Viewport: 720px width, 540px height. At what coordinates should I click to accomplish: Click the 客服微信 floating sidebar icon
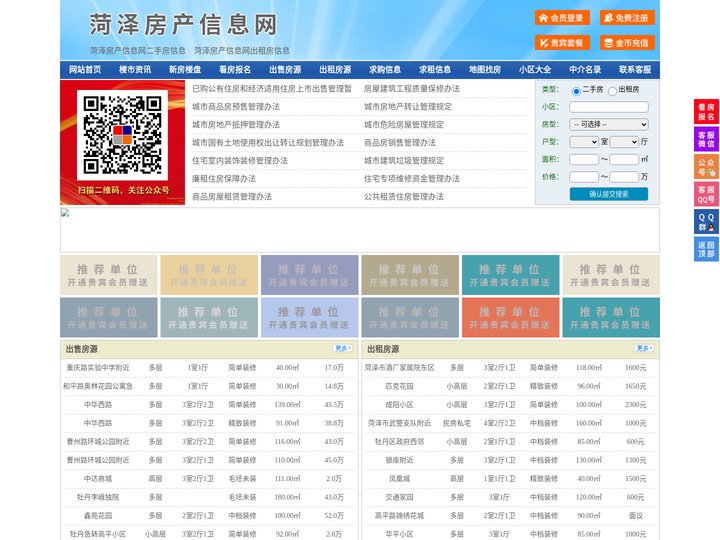pos(706,139)
